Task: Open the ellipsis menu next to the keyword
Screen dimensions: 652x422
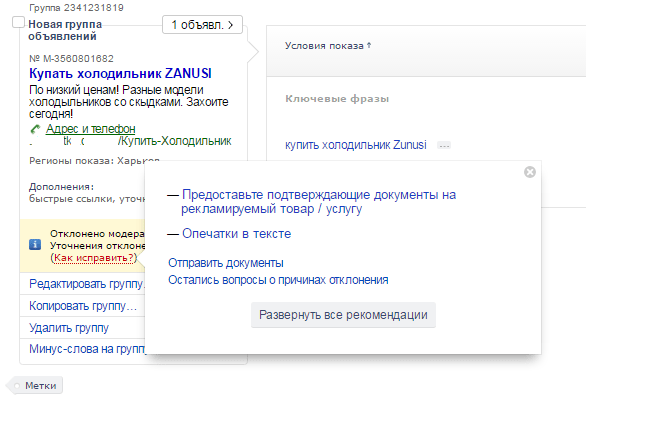Action: [444, 146]
